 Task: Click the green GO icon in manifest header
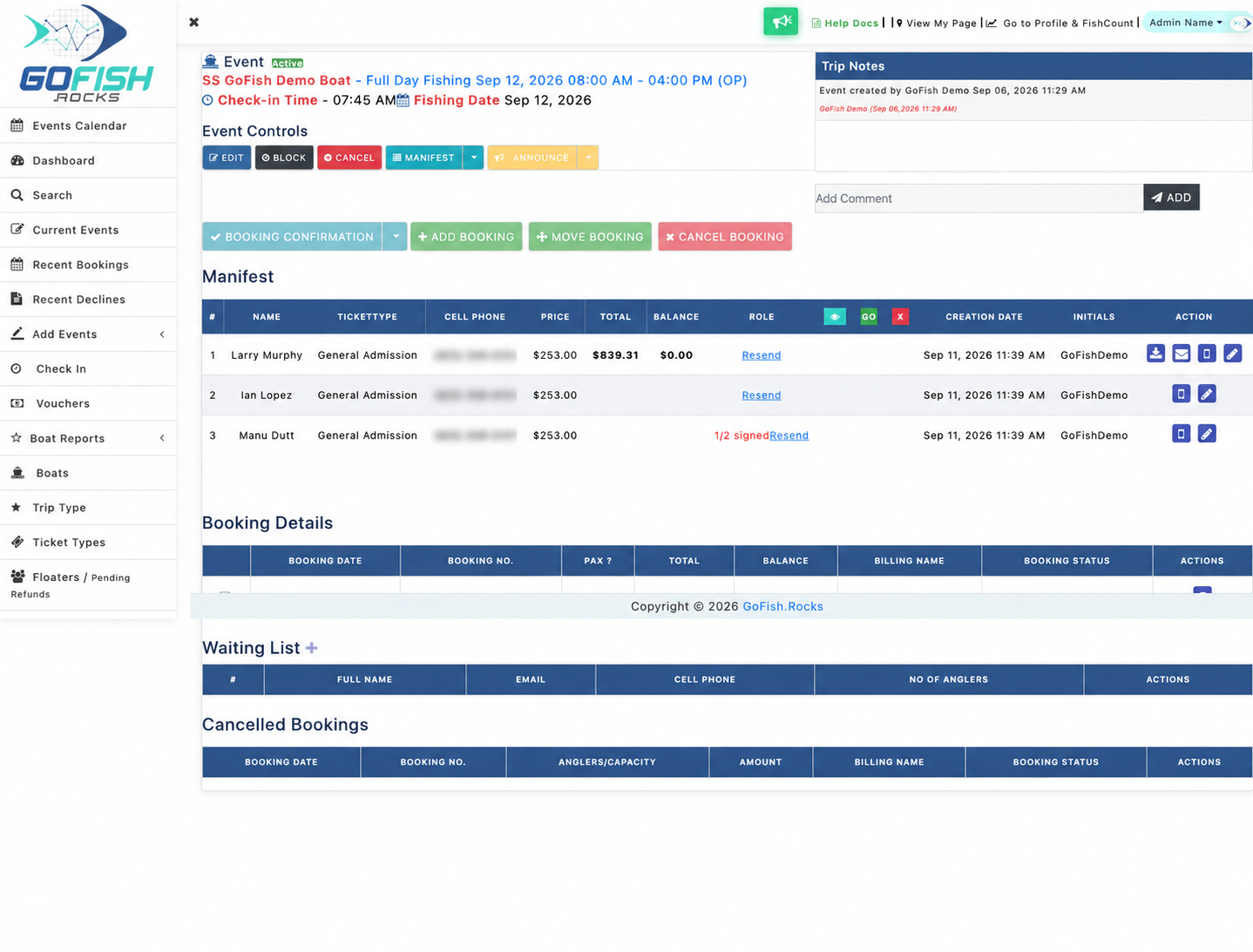coord(869,317)
